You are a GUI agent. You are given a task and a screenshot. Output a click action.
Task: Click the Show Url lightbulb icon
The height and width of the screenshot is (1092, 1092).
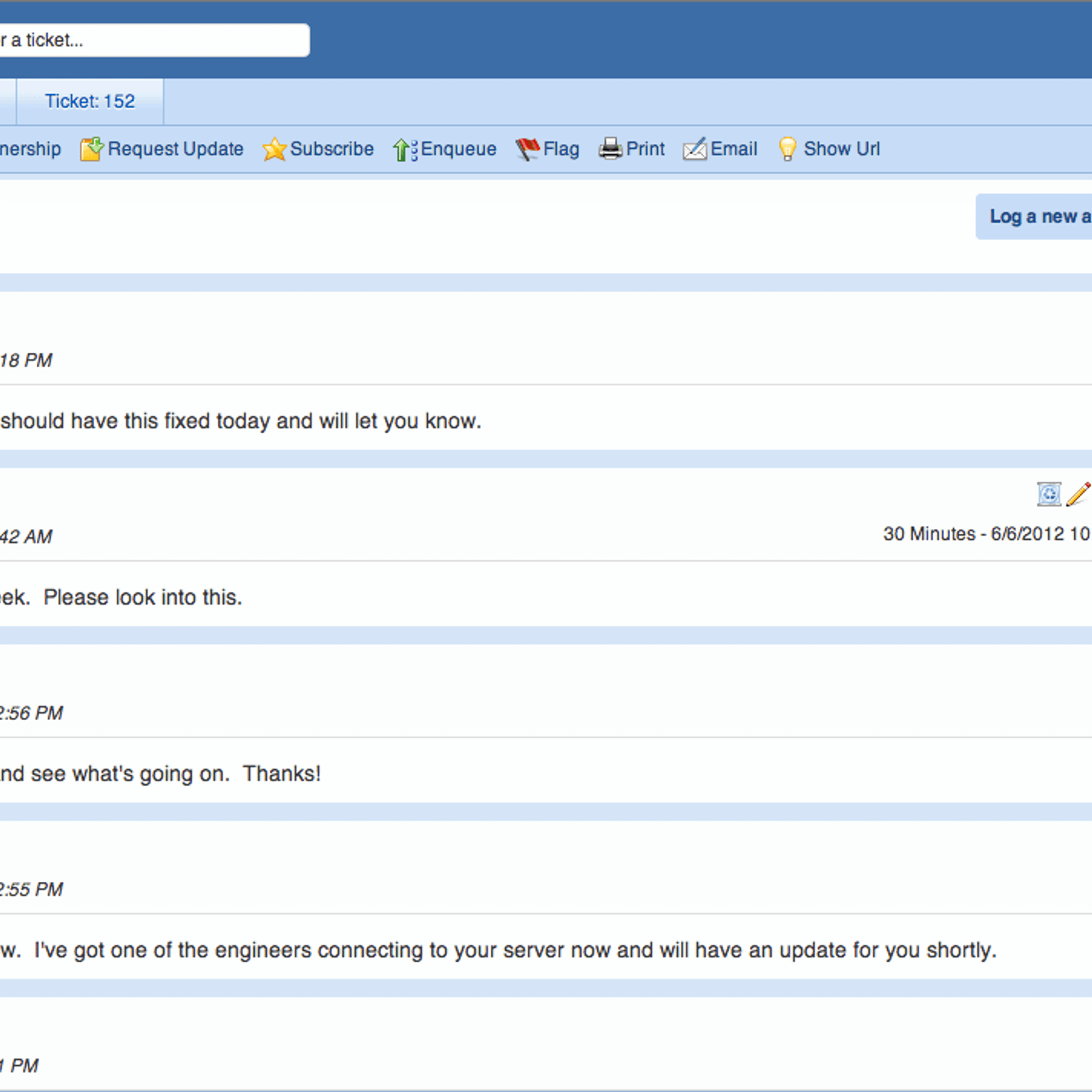[x=787, y=149]
